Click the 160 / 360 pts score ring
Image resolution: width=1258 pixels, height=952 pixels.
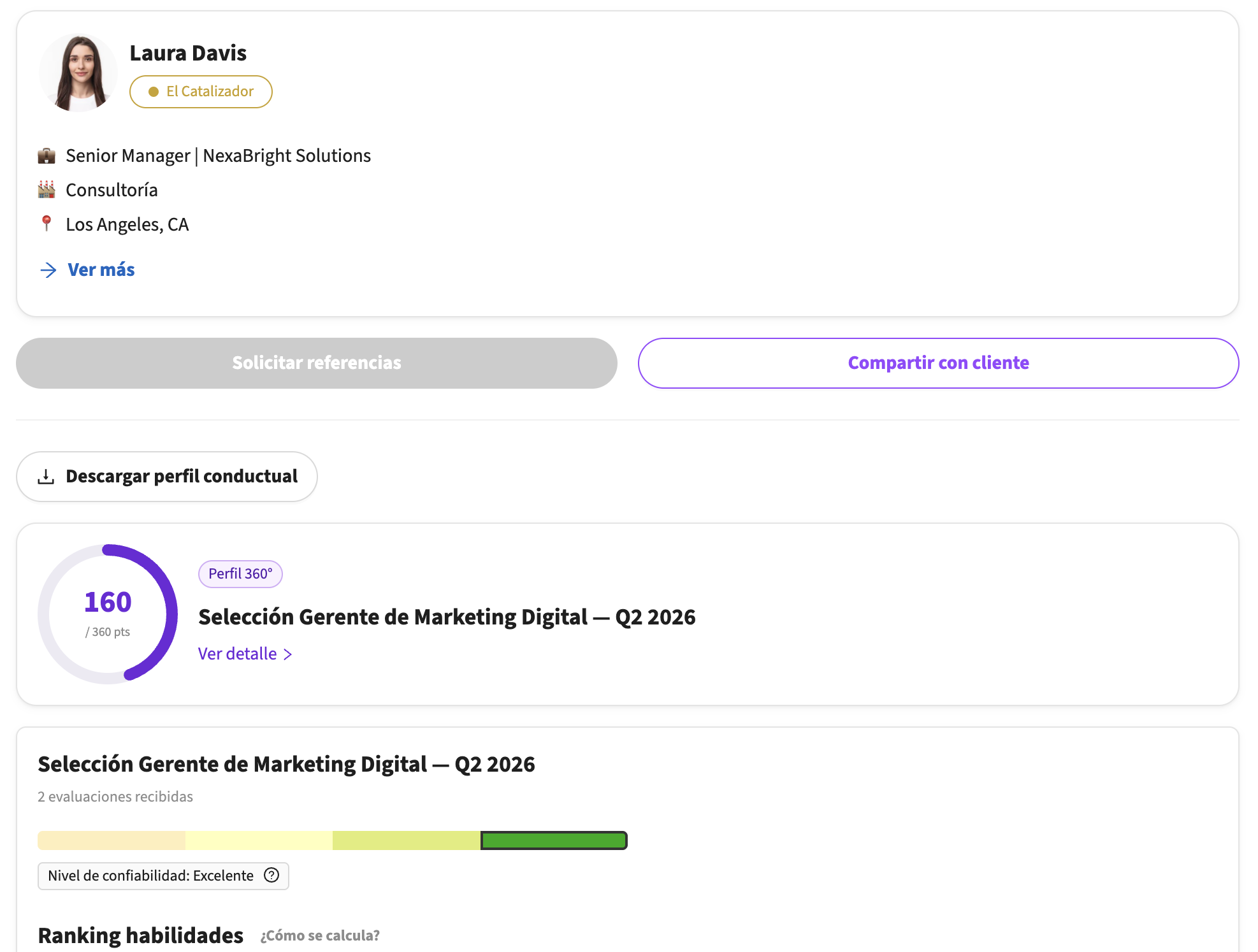click(108, 614)
